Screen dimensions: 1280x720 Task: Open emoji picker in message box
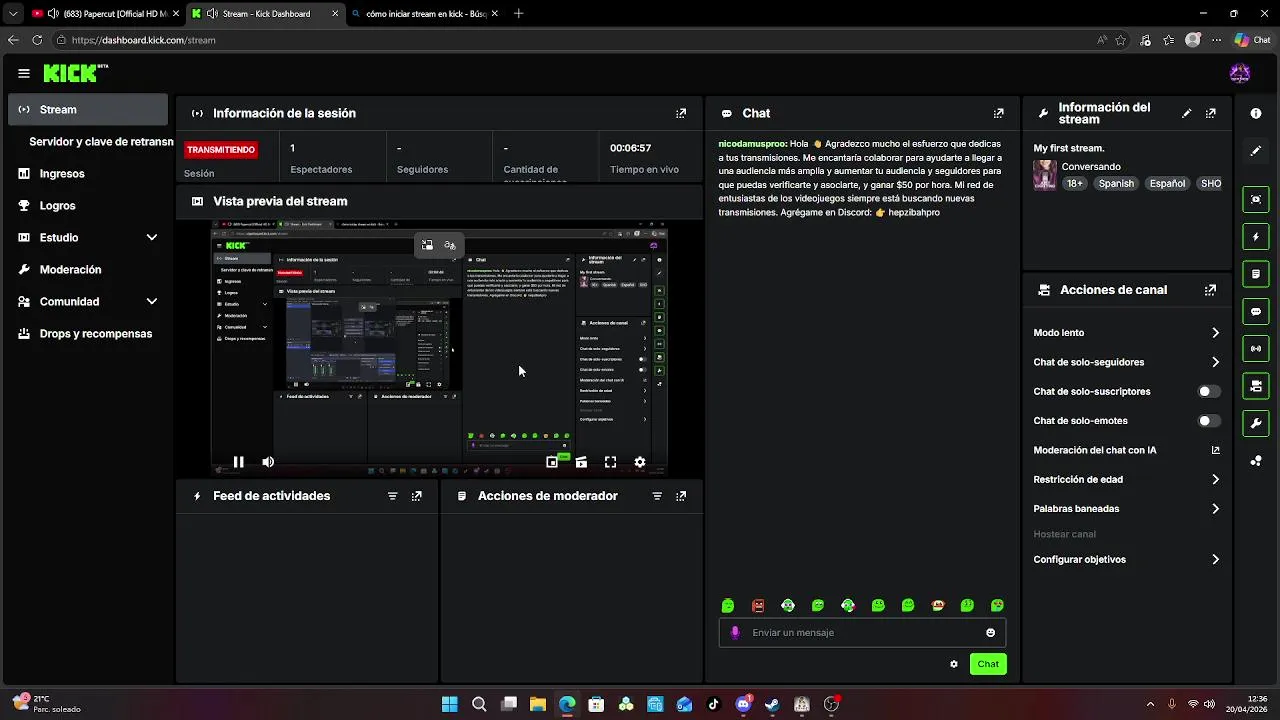click(x=991, y=633)
